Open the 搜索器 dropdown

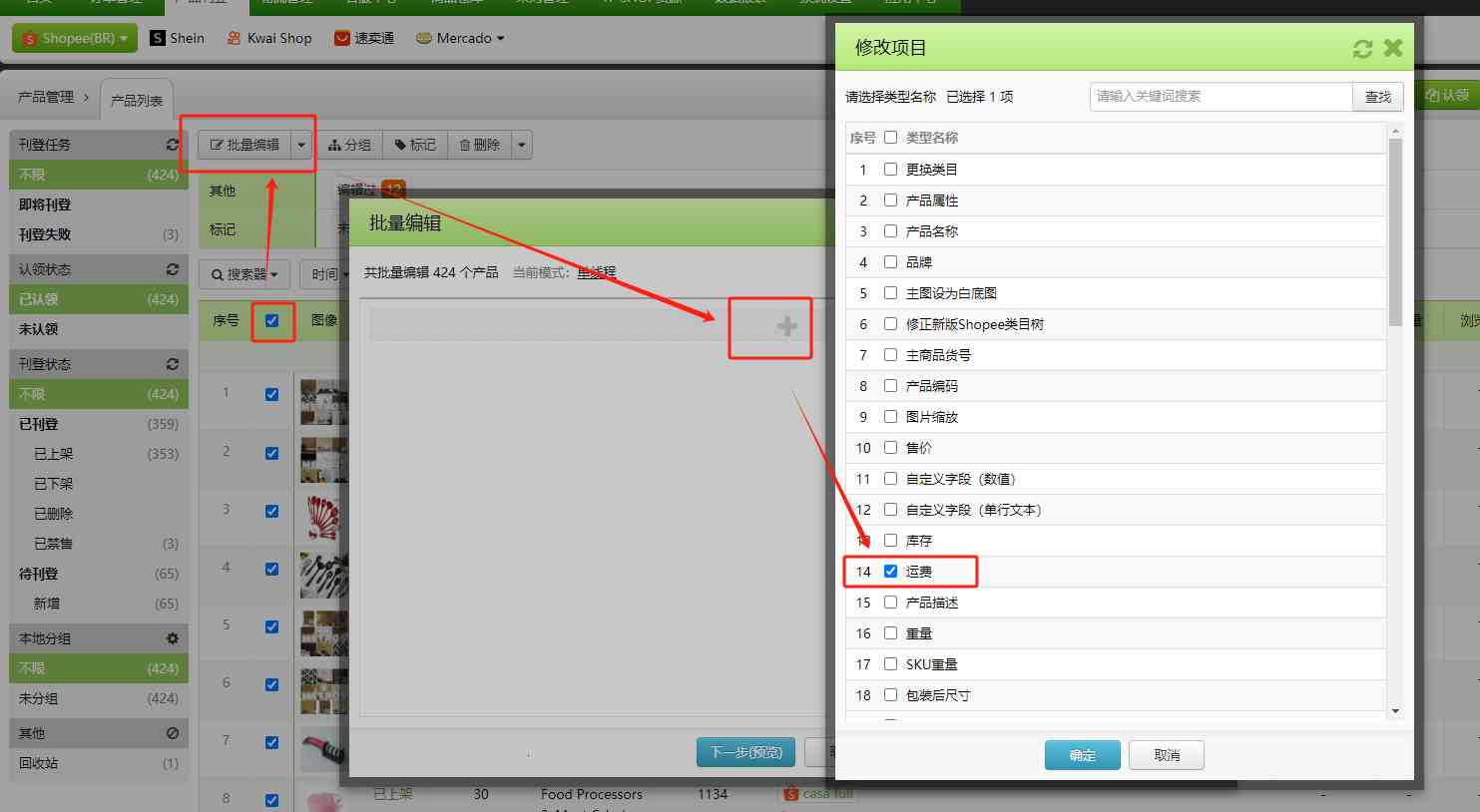243,274
